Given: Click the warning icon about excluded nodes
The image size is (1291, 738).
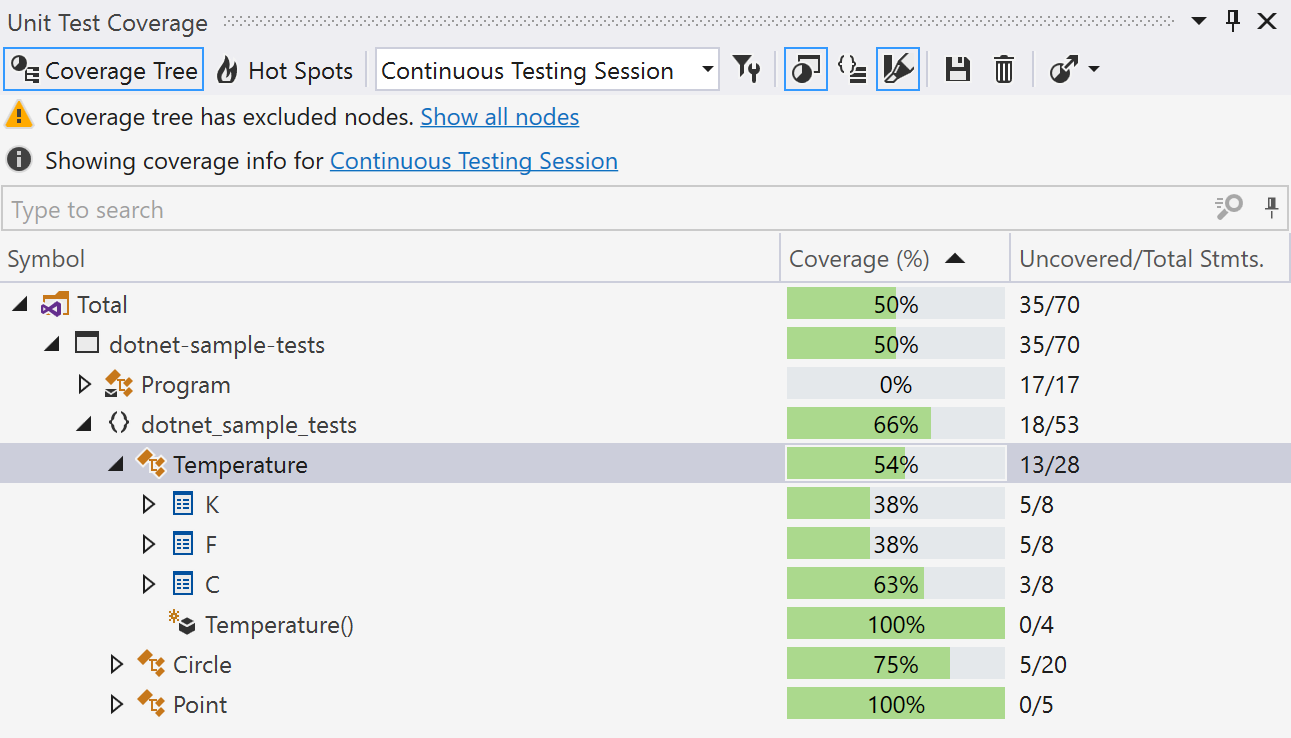Looking at the screenshot, I should click(x=17, y=116).
